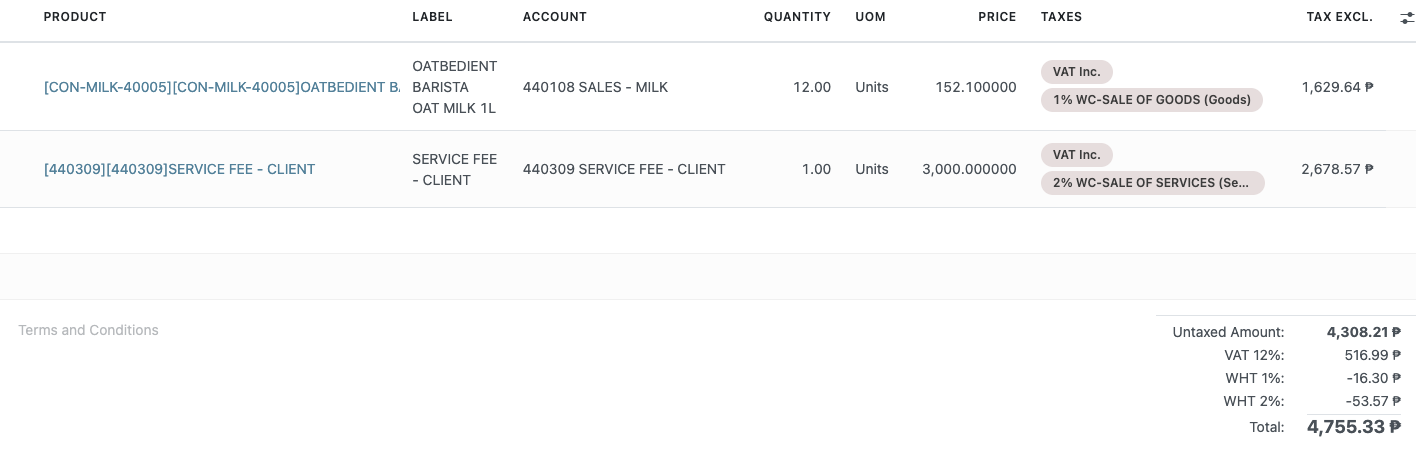Click the TAX EXCL. column header
Image resolution: width=1416 pixels, height=455 pixels.
1339,17
